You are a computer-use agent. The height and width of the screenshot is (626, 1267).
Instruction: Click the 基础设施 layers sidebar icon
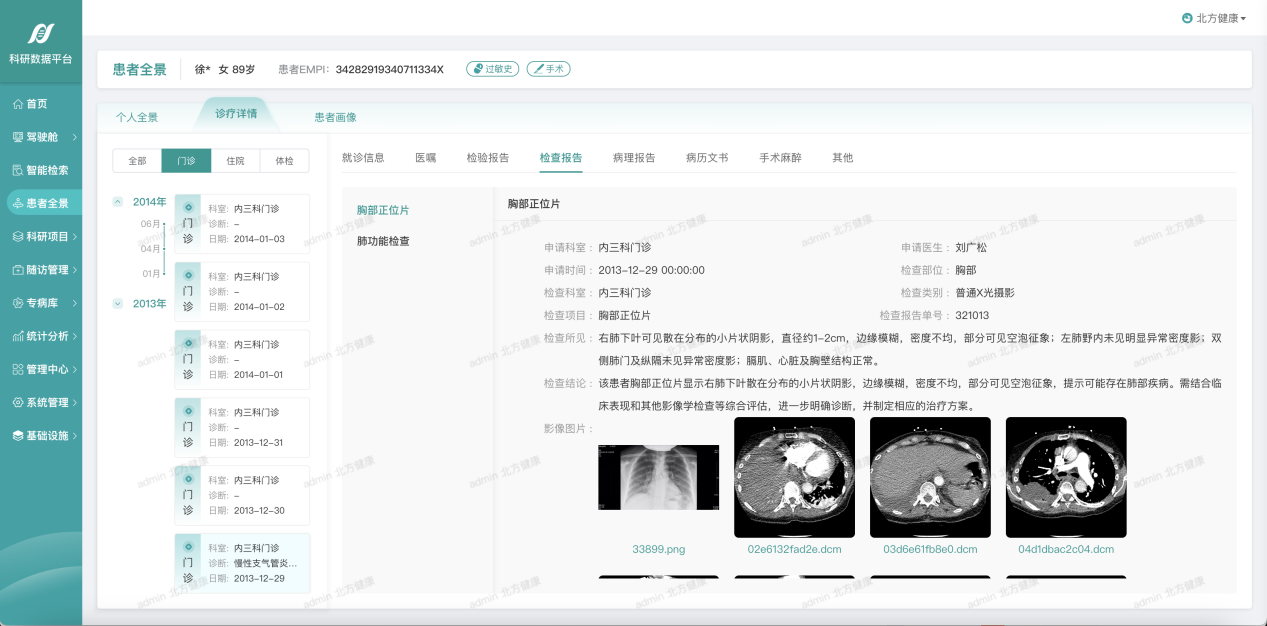pyautogui.click(x=18, y=435)
